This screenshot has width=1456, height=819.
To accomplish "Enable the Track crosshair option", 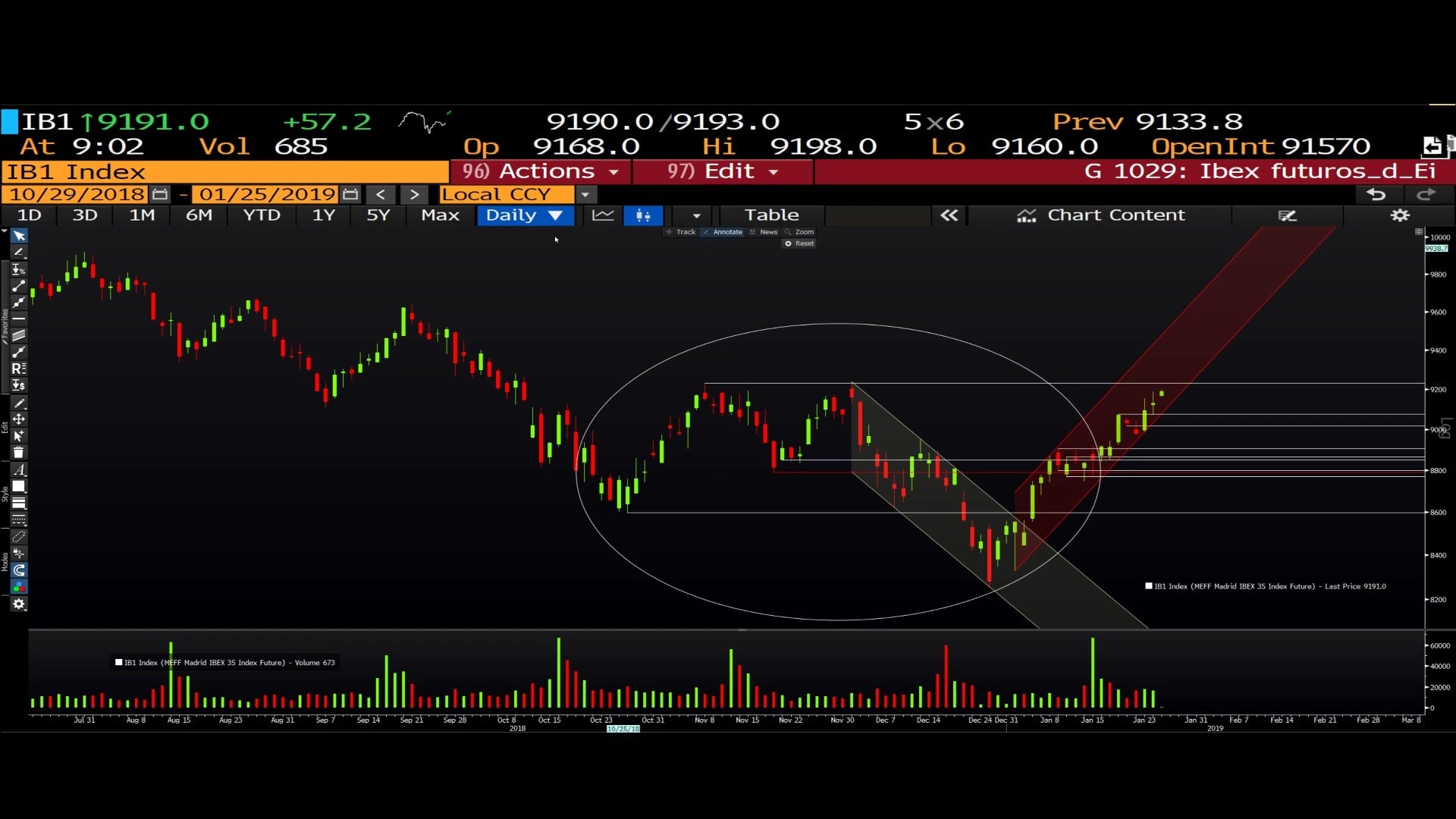I will (681, 232).
